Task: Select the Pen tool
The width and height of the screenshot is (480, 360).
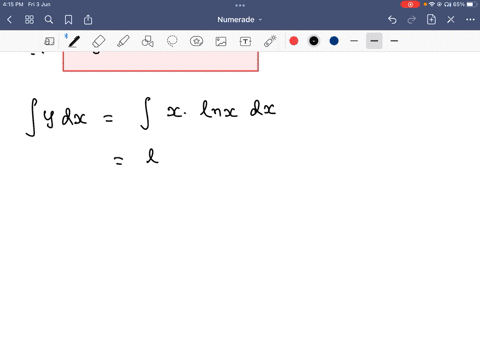Action: [x=74, y=41]
